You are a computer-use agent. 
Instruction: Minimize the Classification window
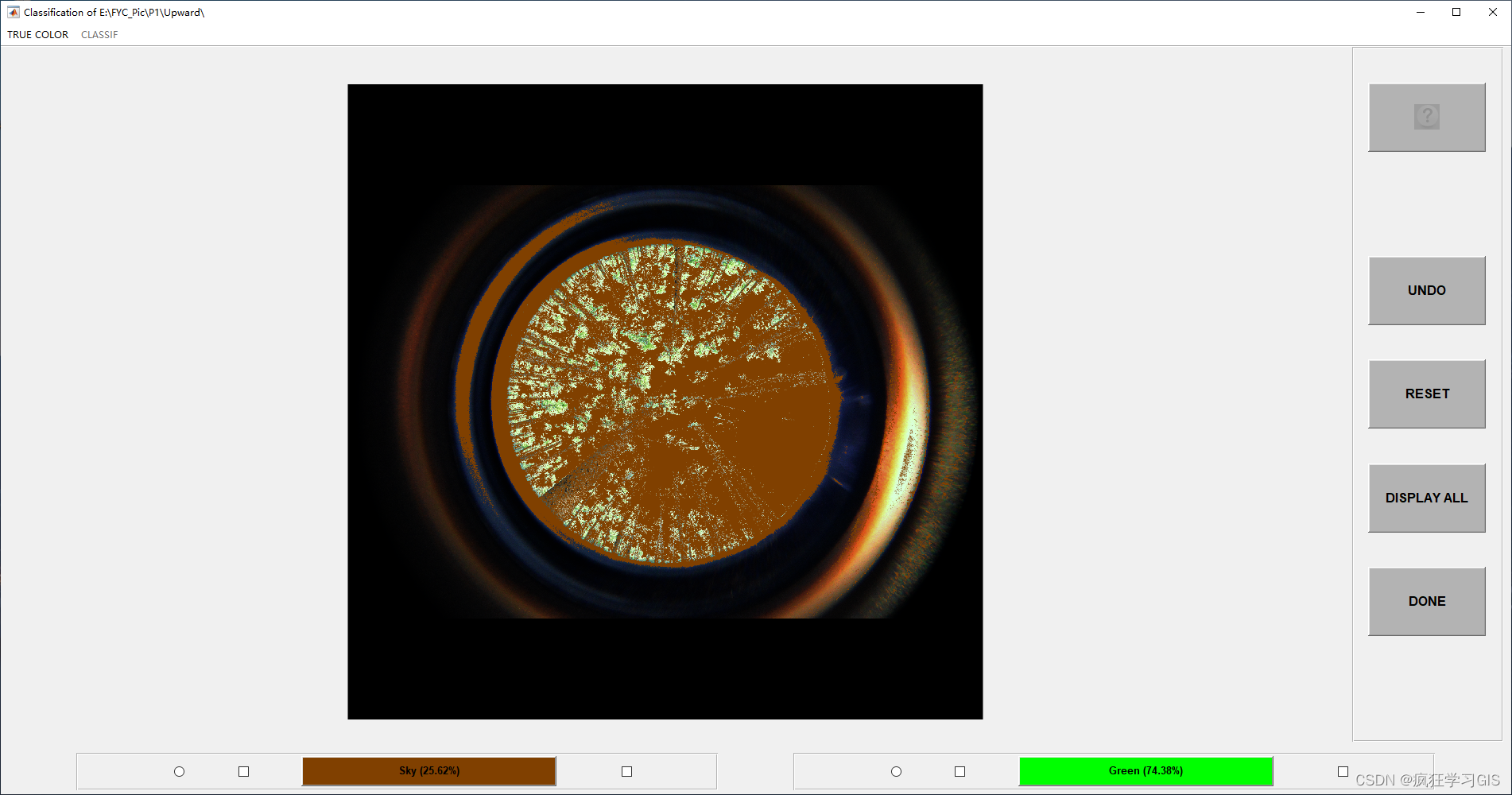coord(1420,12)
